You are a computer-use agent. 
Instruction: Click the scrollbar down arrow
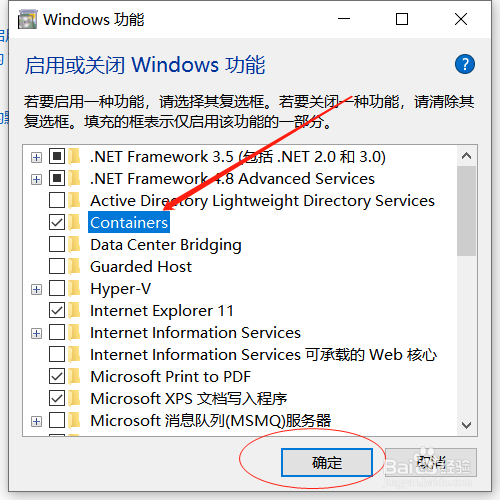[x=466, y=425]
